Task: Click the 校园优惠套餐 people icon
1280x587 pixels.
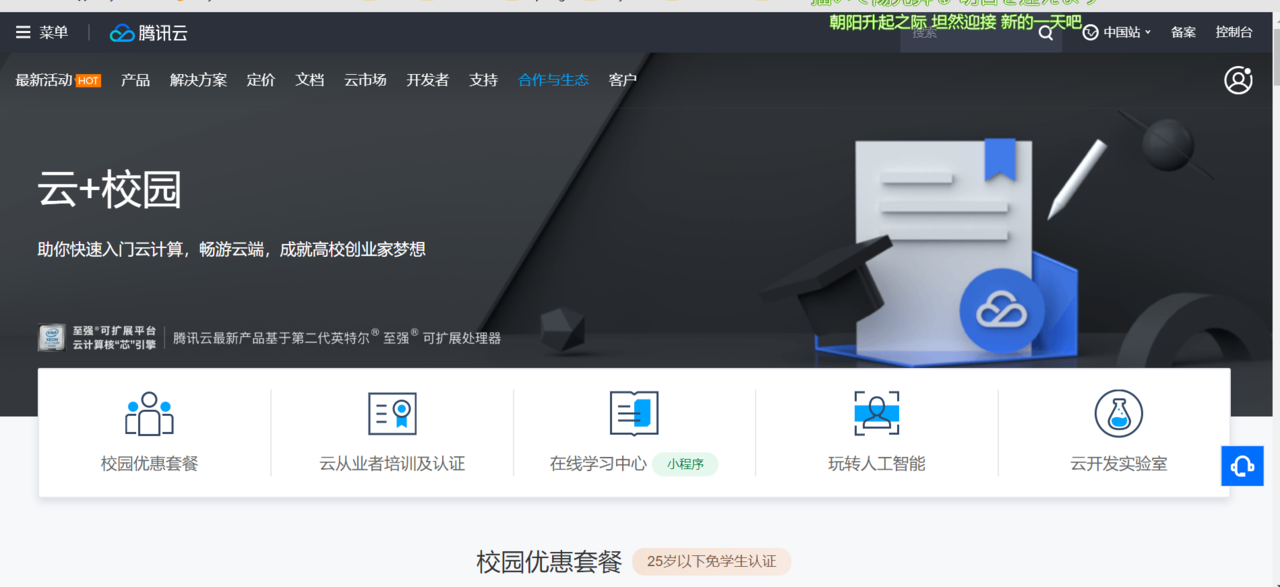Action: coord(150,414)
